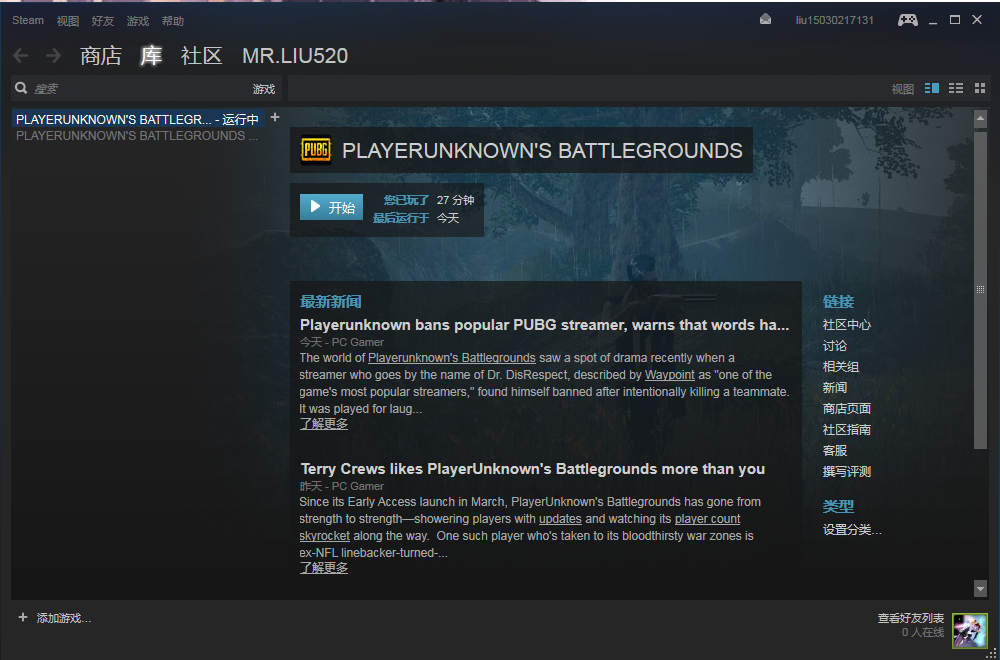
Task: Click the 昨天 - PC Gamer byline
Action: [x=342, y=487]
